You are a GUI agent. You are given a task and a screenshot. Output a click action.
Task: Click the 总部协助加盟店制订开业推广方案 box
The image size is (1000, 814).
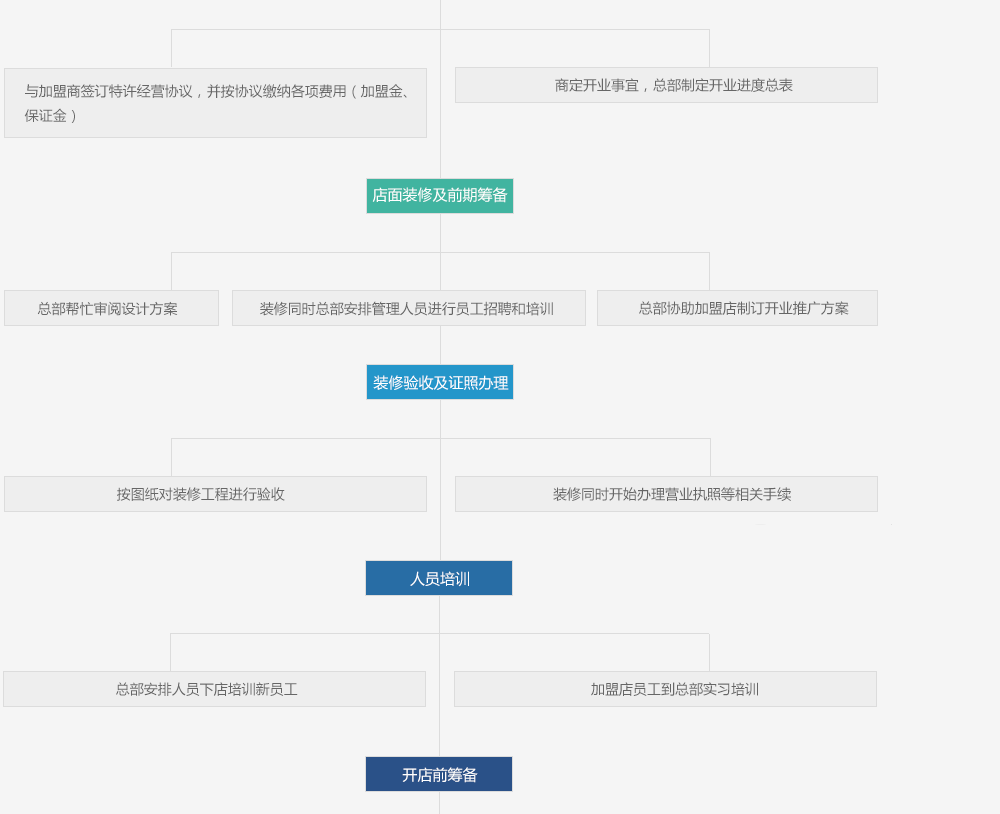tap(737, 308)
